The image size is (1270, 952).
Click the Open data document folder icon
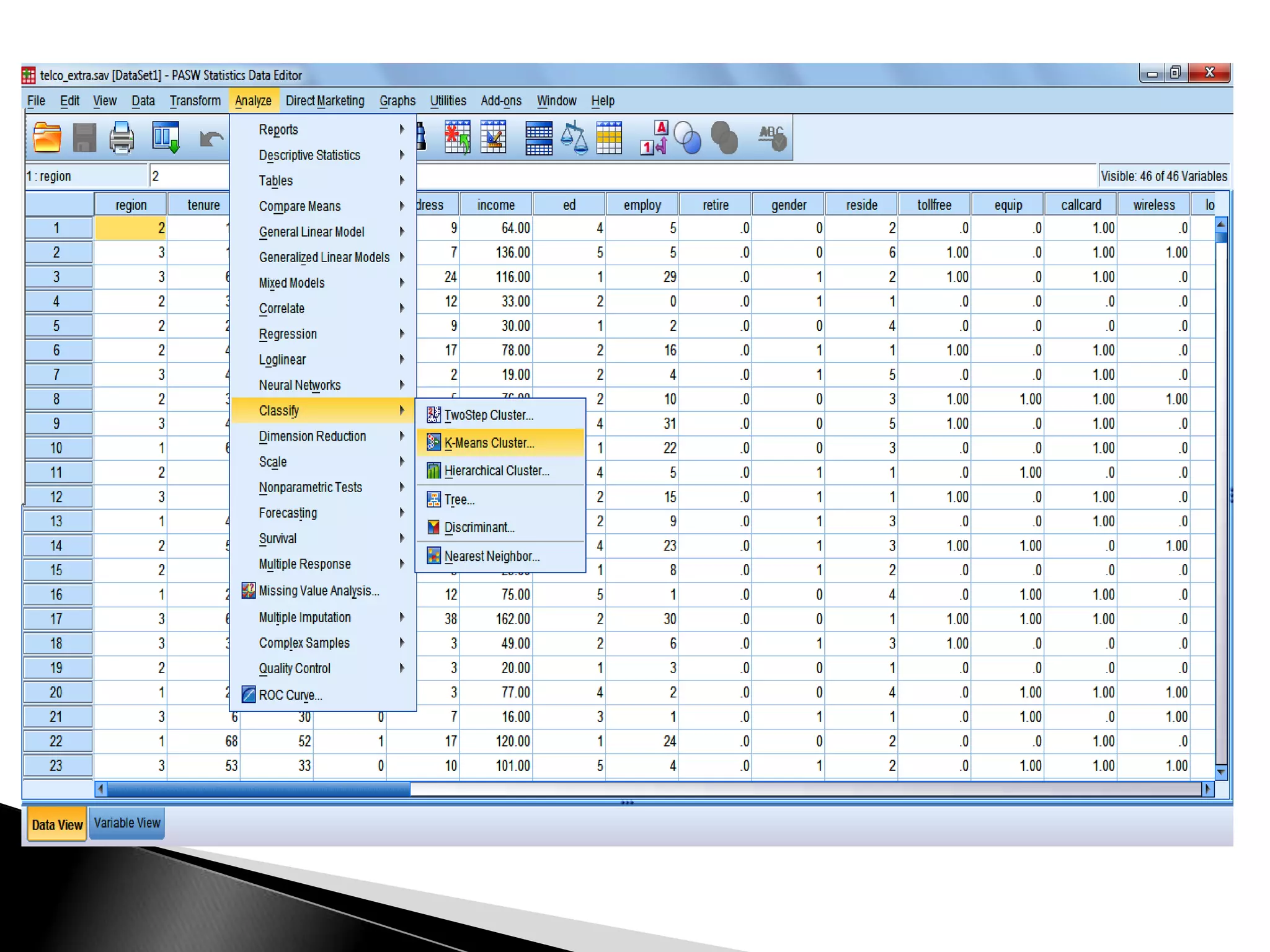point(47,138)
